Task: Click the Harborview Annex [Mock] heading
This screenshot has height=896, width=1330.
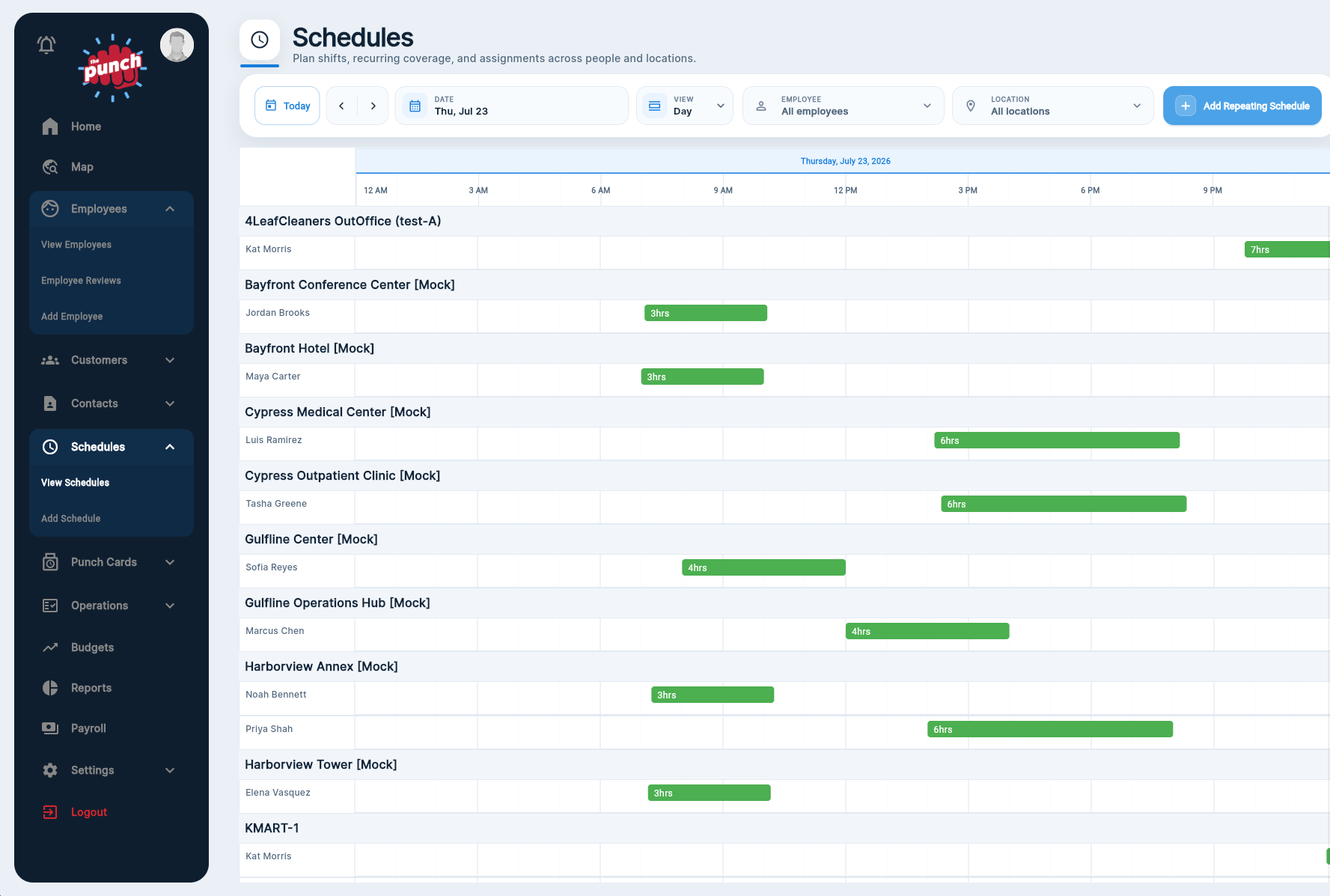Action: tap(321, 667)
